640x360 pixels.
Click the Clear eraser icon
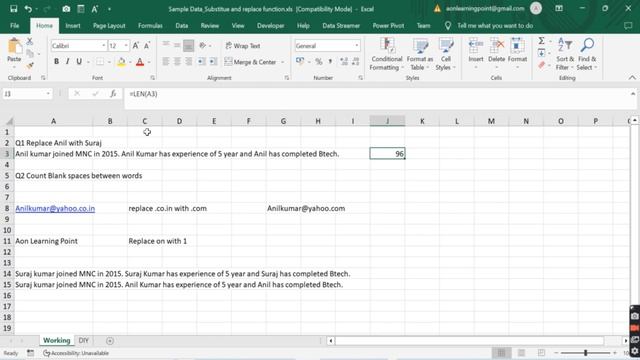click(542, 65)
